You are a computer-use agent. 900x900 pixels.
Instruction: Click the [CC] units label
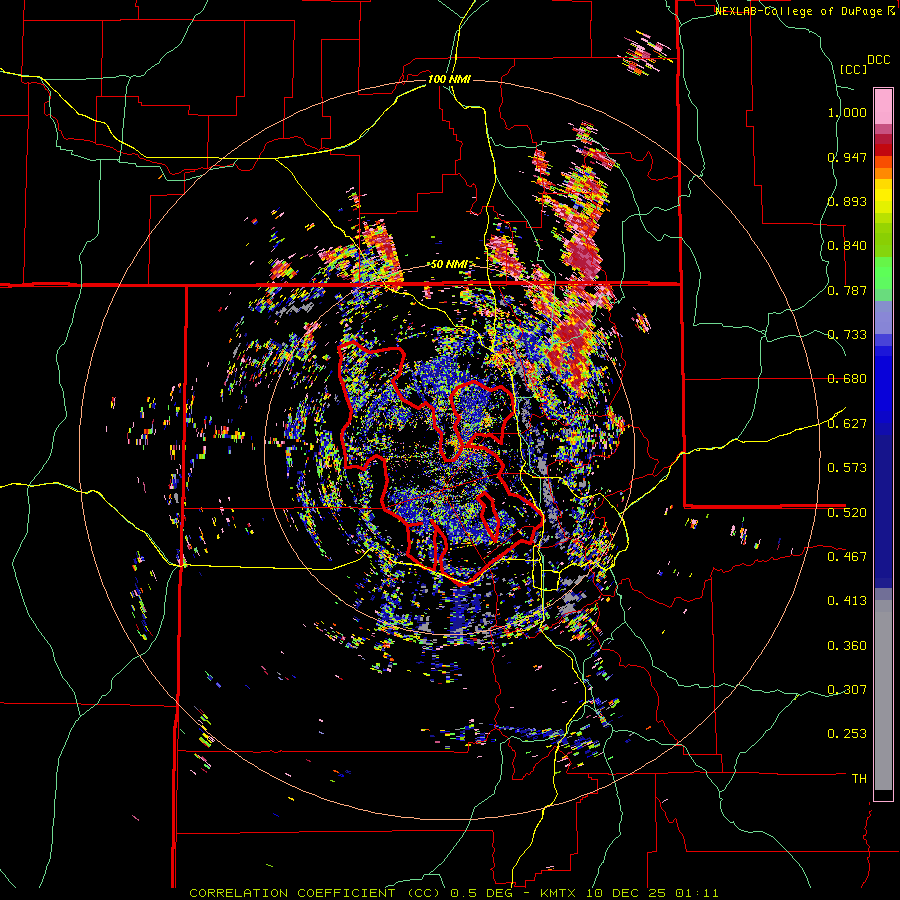pyautogui.click(x=853, y=69)
